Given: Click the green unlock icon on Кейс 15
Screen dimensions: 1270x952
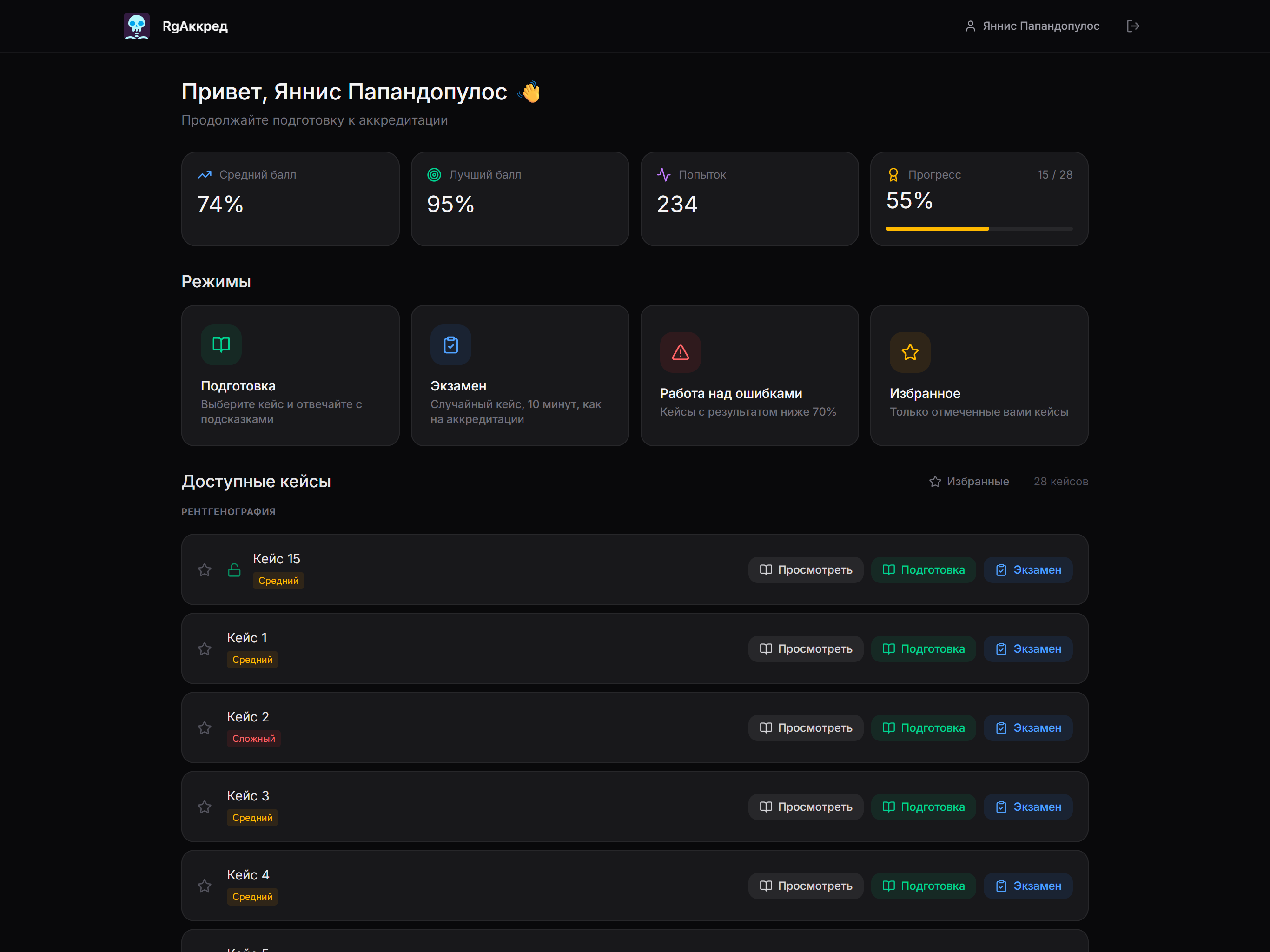Looking at the screenshot, I should point(234,569).
